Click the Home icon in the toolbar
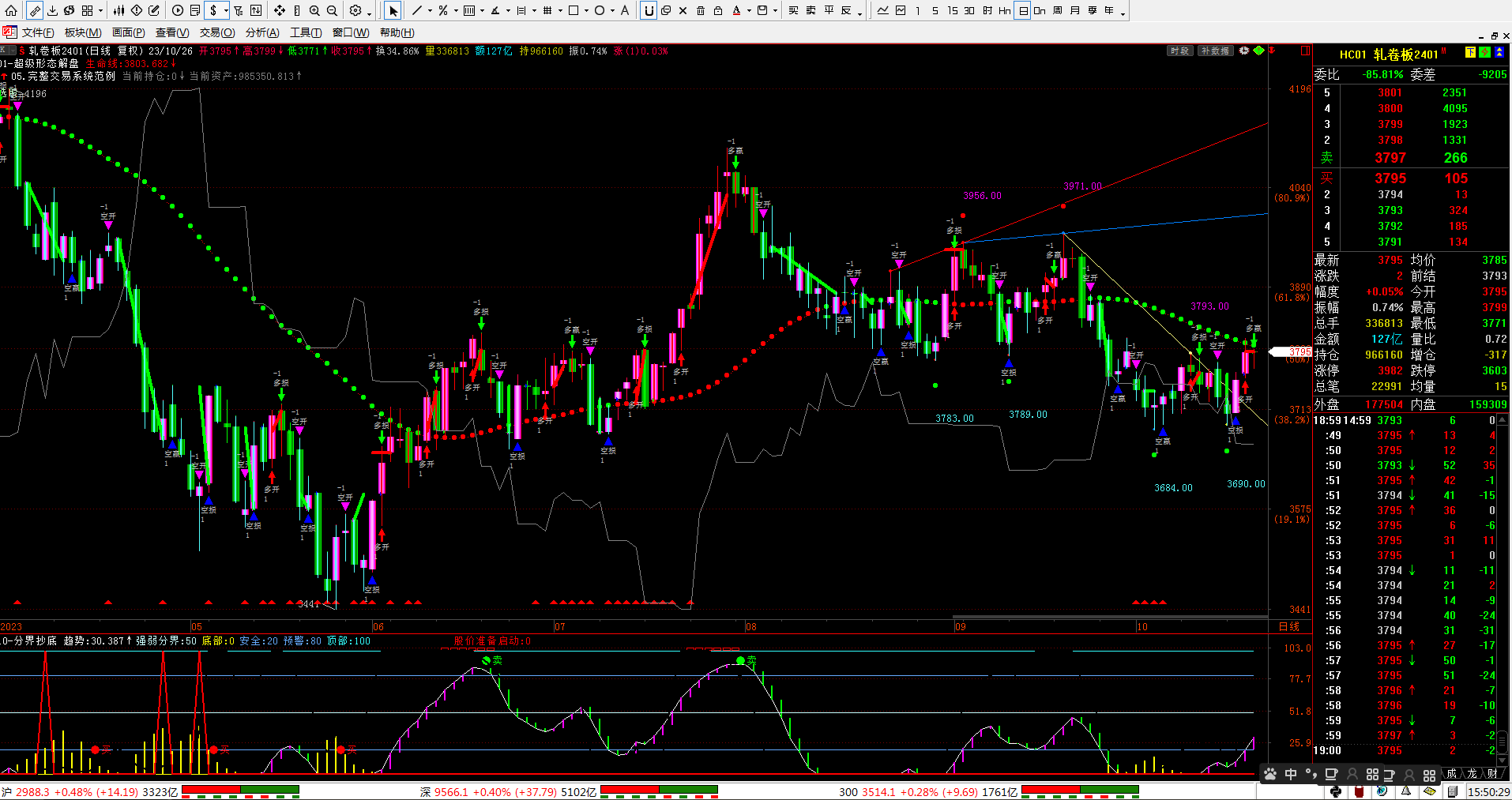 pyautogui.click(x=11, y=10)
